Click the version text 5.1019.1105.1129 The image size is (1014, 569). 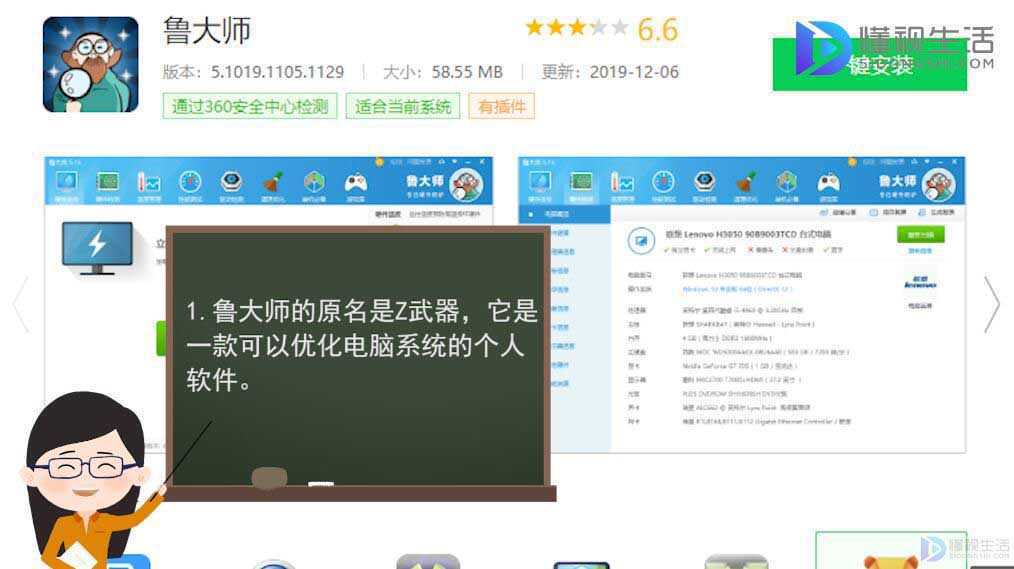[x=277, y=72]
